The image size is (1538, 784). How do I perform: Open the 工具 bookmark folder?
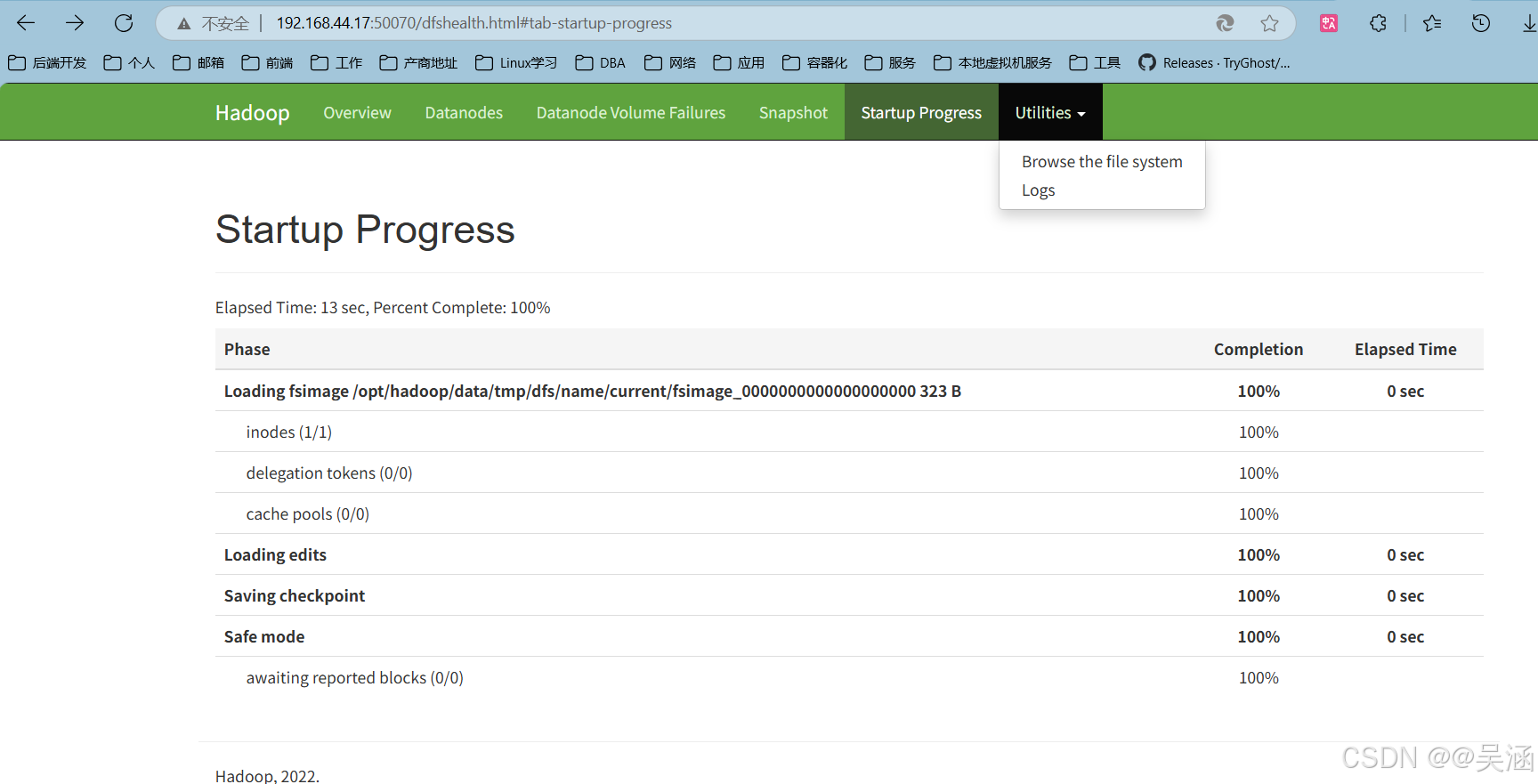1095,62
